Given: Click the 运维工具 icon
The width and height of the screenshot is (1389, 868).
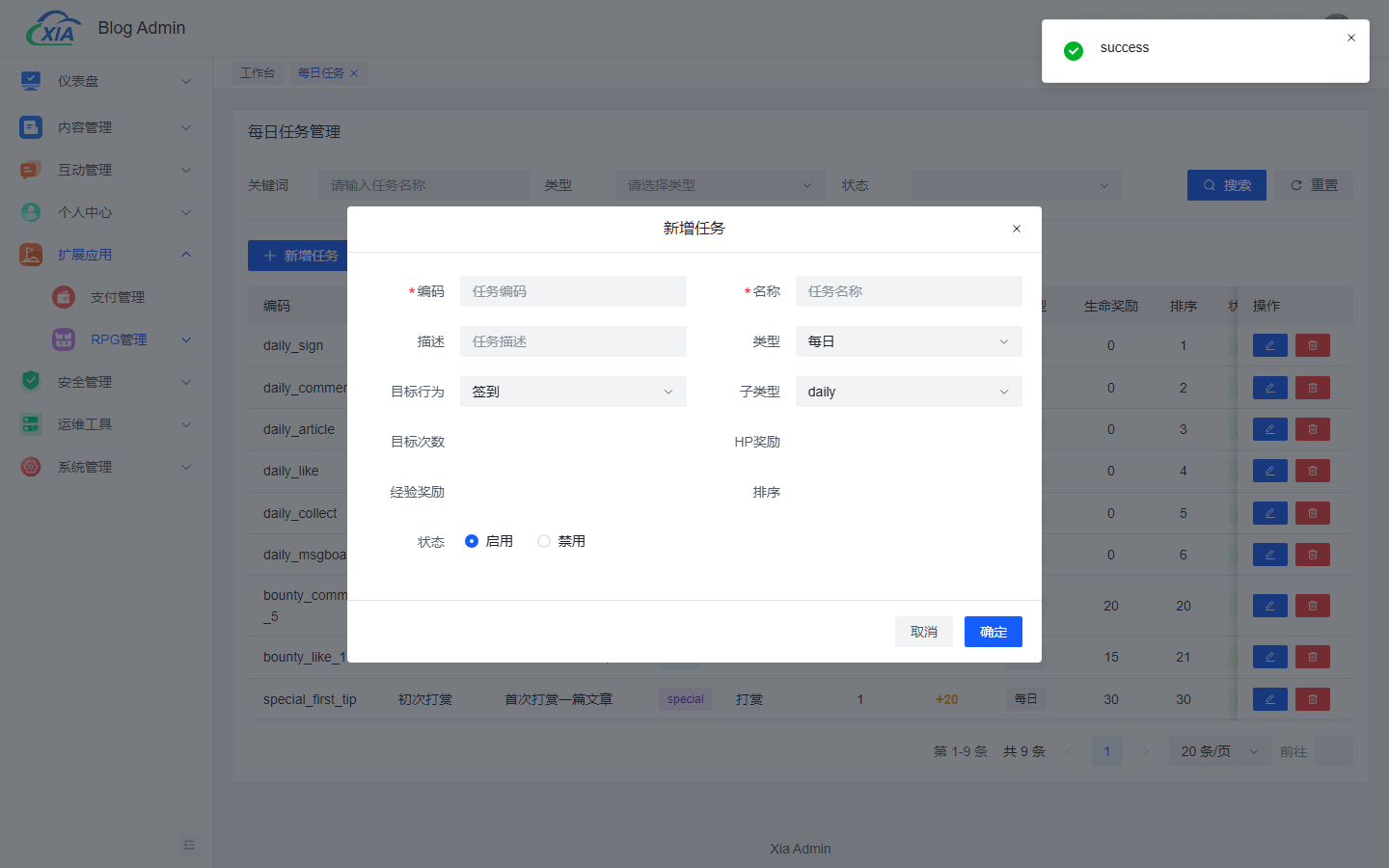Looking at the screenshot, I should (x=31, y=424).
